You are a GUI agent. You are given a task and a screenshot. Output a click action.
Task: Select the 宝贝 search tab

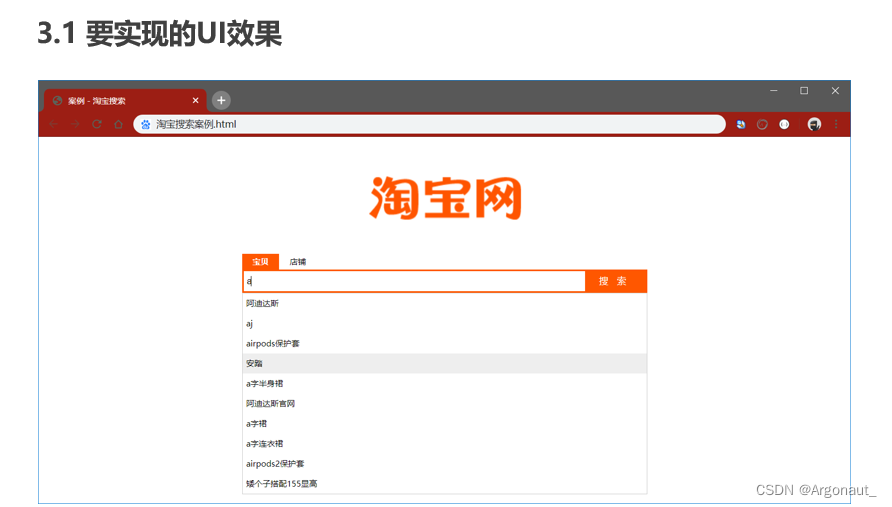(x=261, y=262)
